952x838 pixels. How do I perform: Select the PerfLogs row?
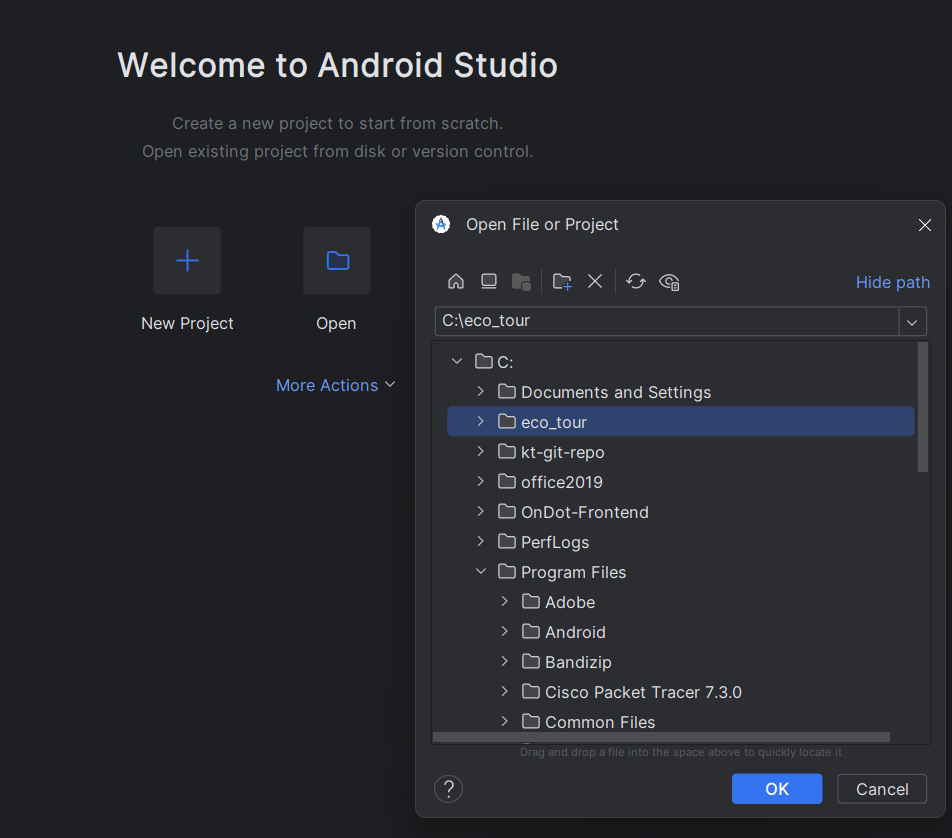point(681,542)
